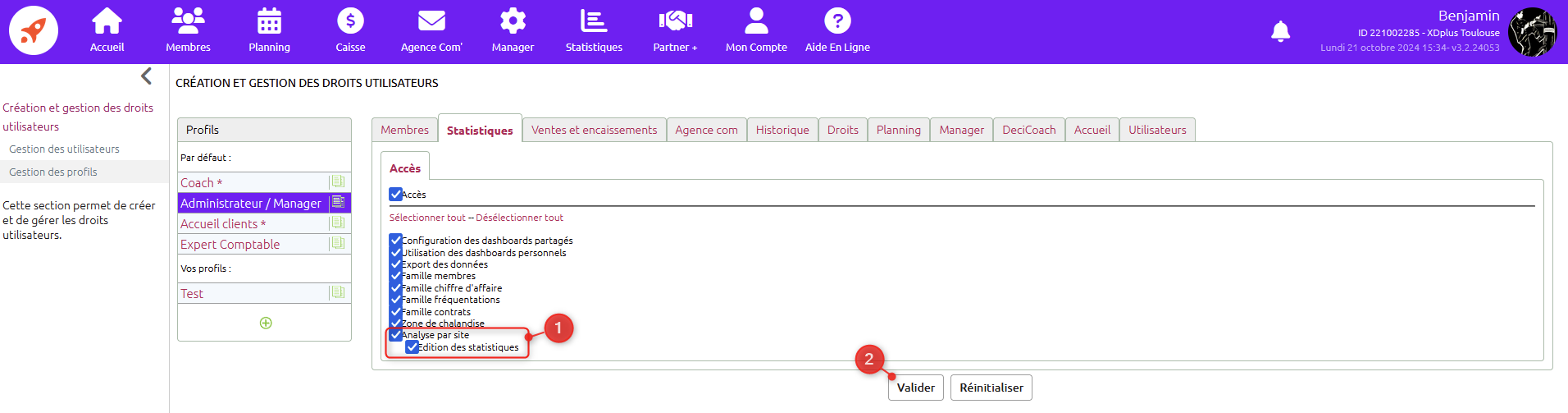1568x413 pixels.
Task: Collapse the left sidebar with chevron arrow
Action: (x=146, y=76)
